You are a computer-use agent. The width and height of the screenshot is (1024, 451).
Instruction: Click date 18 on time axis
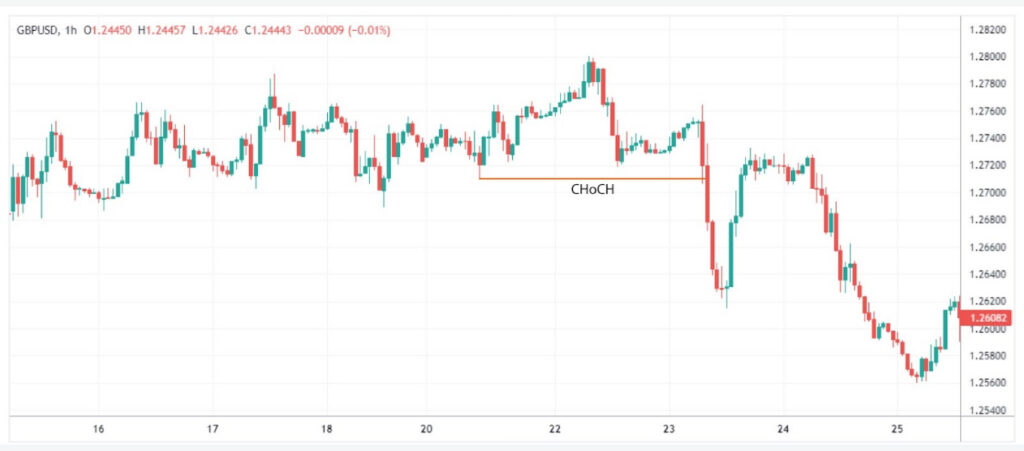tap(327, 429)
